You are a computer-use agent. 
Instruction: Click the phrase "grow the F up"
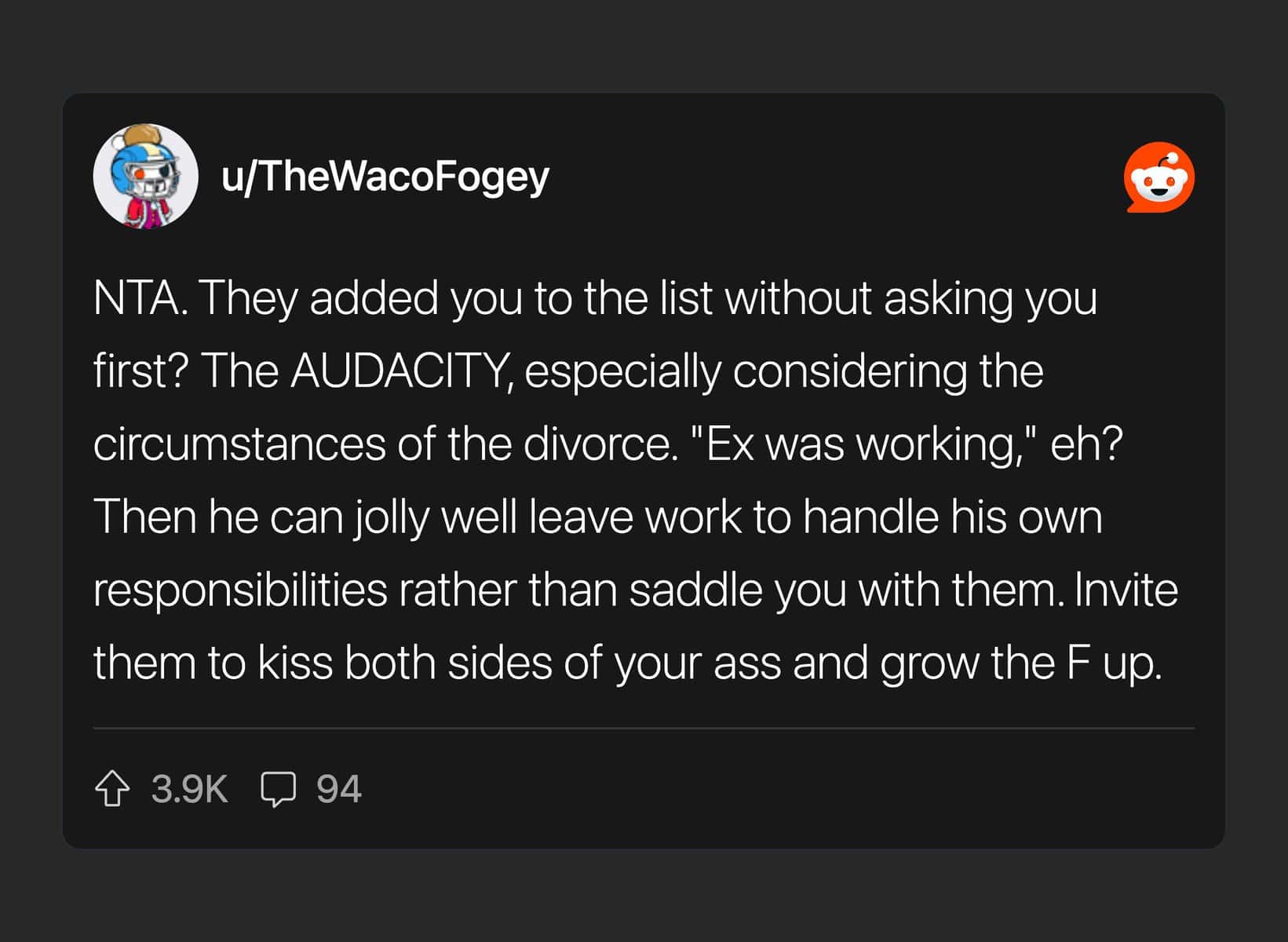click(x=1020, y=663)
